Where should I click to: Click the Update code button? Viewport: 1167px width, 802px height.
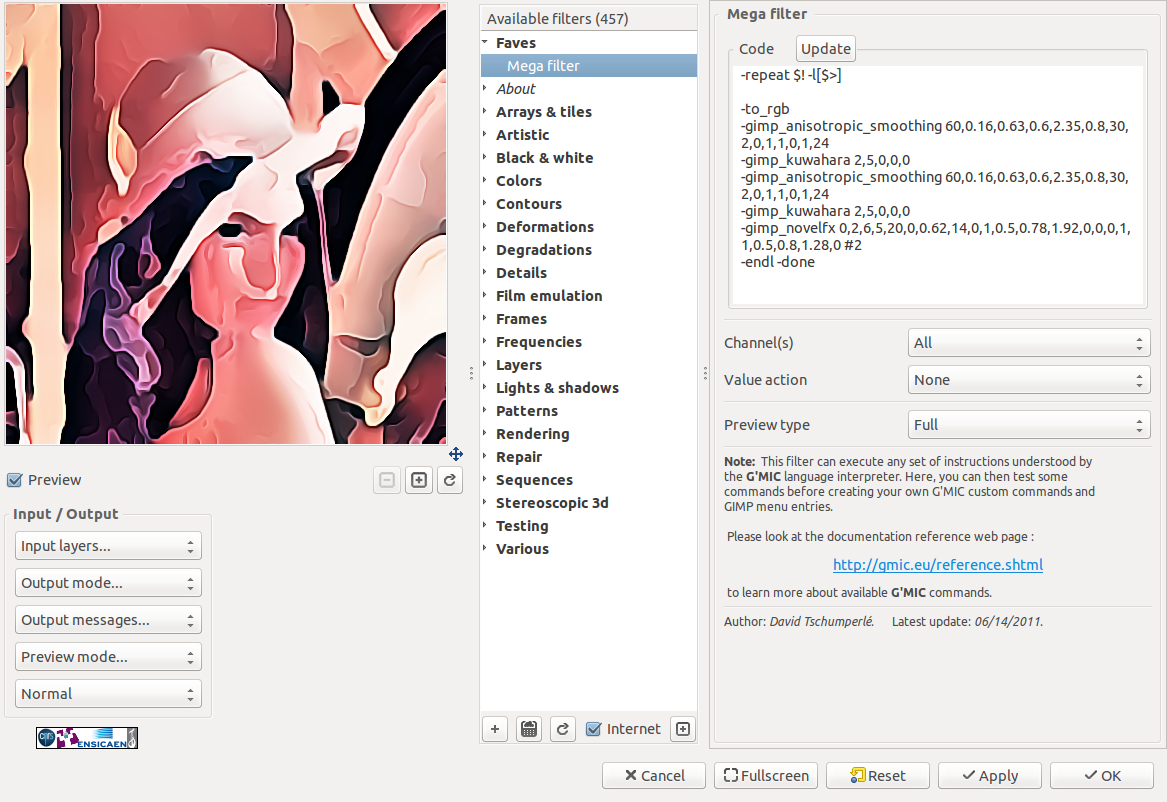pos(825,48)
